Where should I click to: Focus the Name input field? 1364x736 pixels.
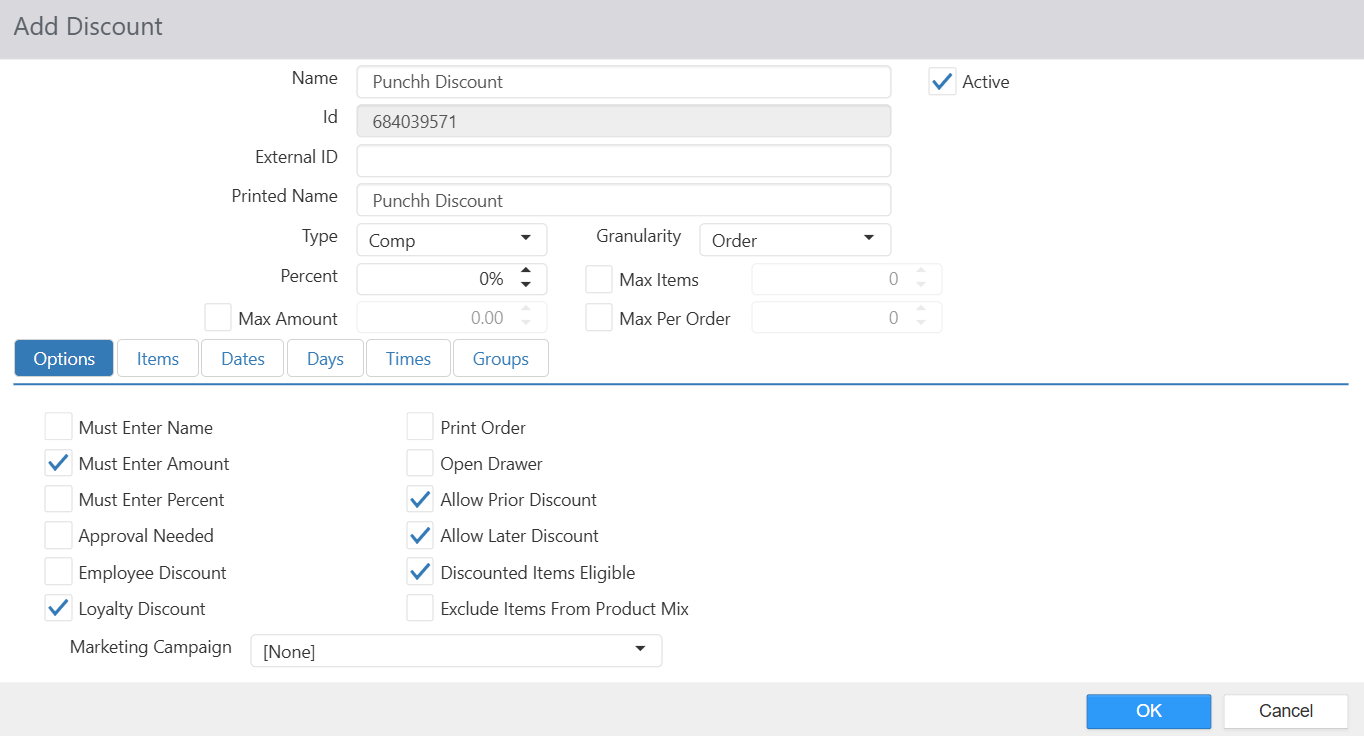click(624, 82)
